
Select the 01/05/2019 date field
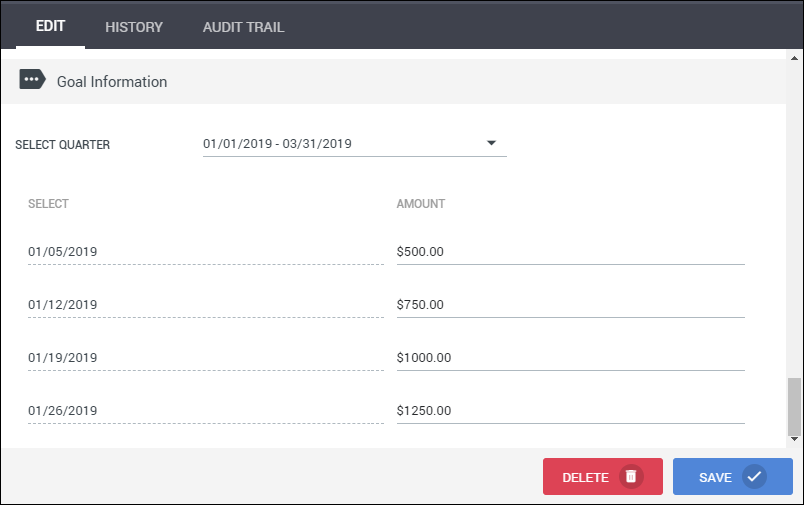(205, 252)
